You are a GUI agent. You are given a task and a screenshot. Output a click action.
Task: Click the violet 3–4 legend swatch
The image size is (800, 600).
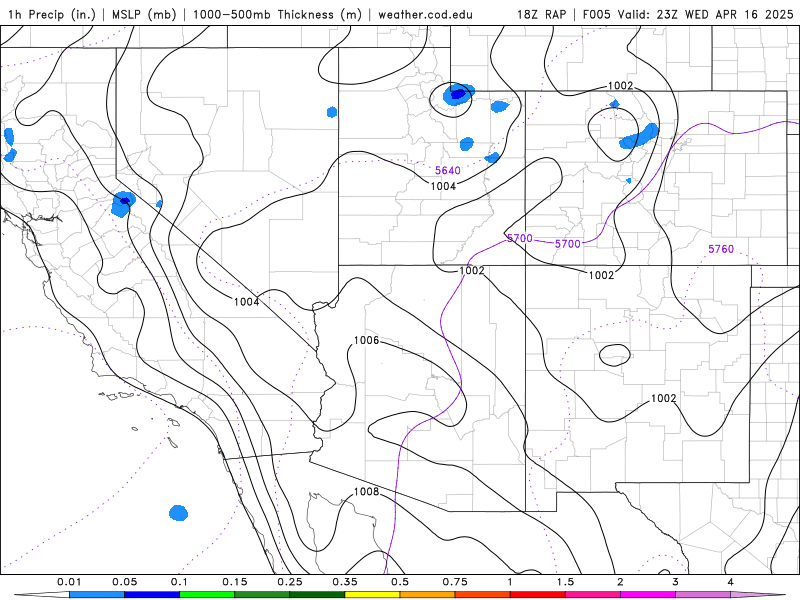pyautogui.click(x=703, y=595)
